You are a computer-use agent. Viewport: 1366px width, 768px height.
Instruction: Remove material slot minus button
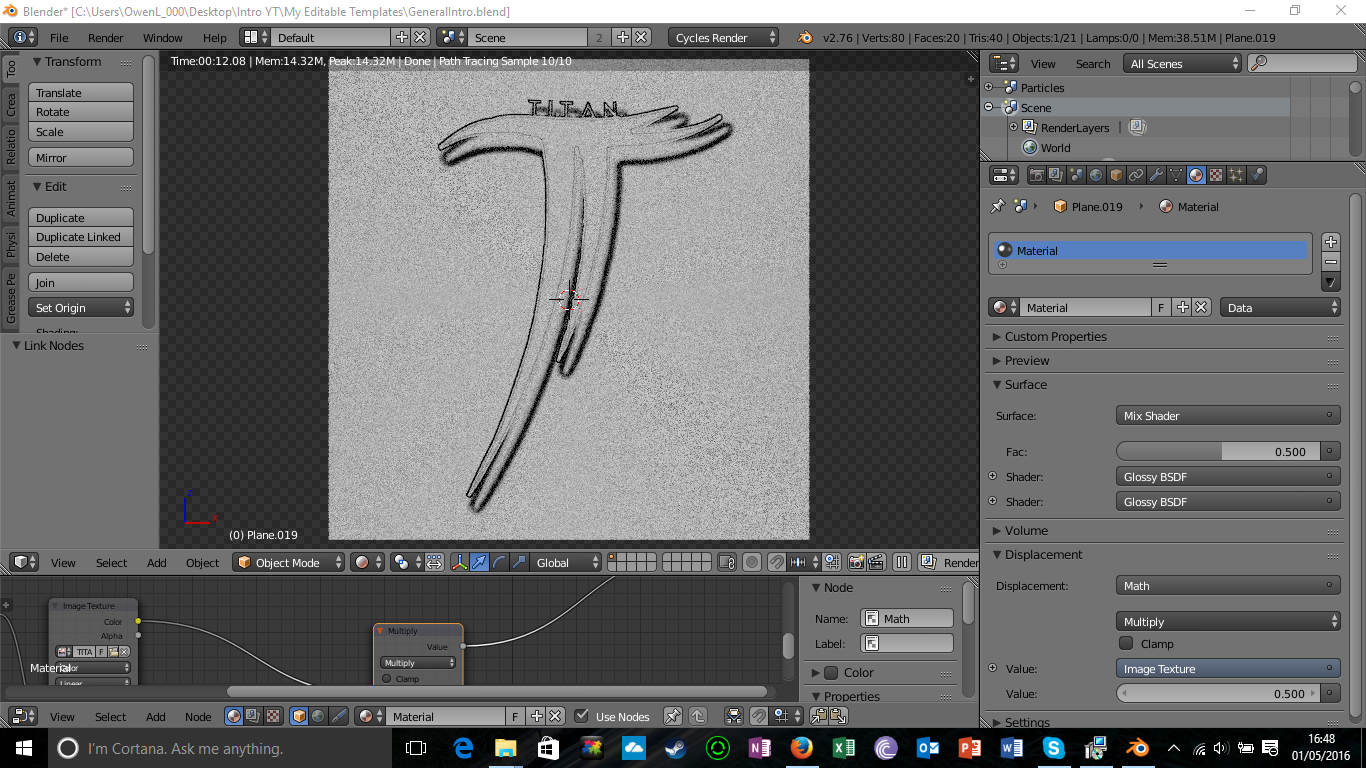click(1330, 262)
